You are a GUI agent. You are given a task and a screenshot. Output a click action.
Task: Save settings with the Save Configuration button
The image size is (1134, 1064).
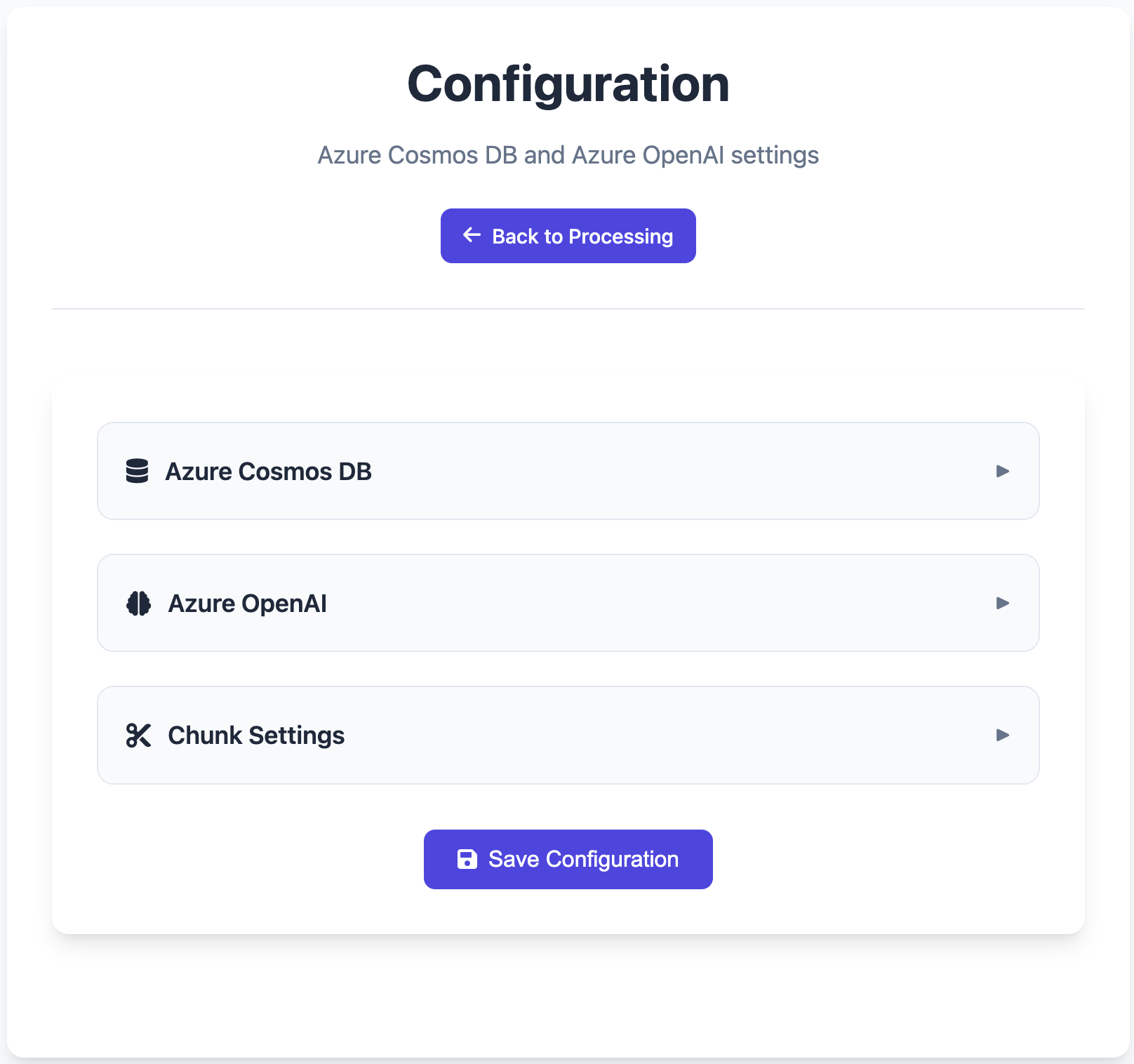[x=568, y=859]
